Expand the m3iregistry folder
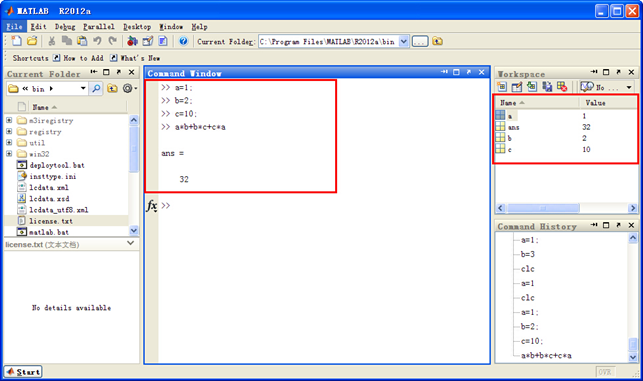Screen dimensions: 643x381 [9, 120]
